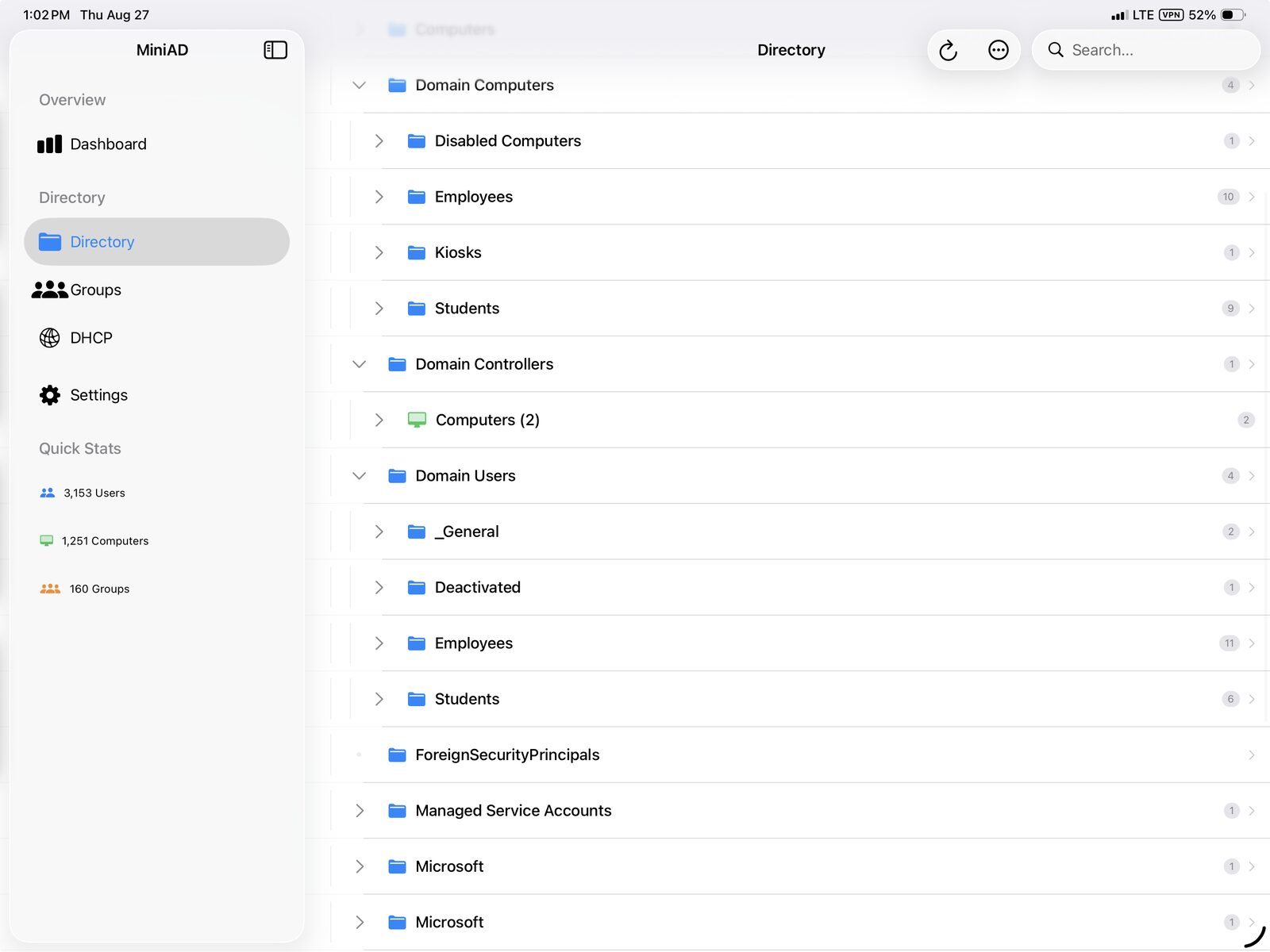The image size is (1270, 952).
Task: Click the users icon next to 3,153 Users
Action: 48,493
